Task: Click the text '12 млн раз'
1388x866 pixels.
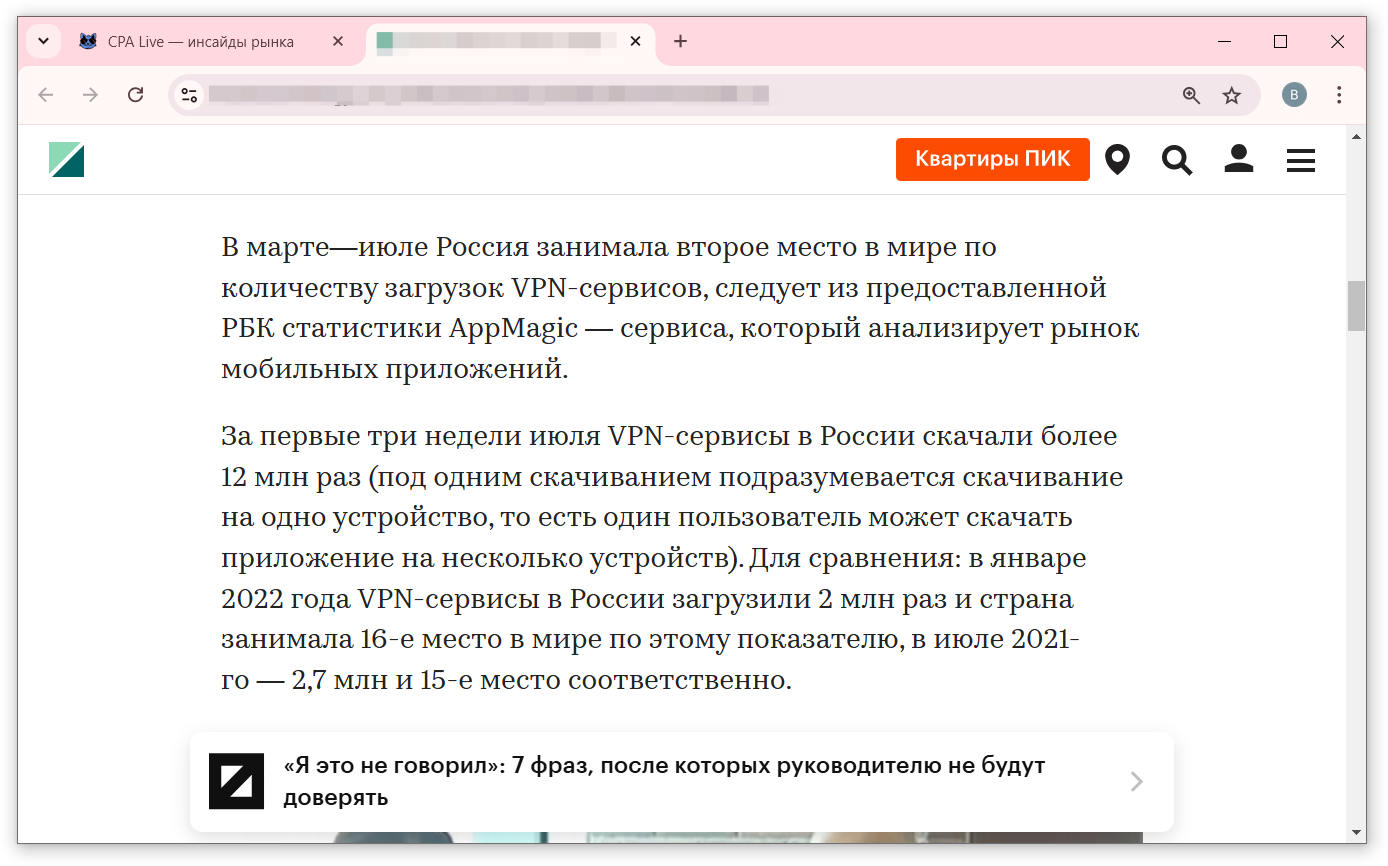Action: coord(292,478)
